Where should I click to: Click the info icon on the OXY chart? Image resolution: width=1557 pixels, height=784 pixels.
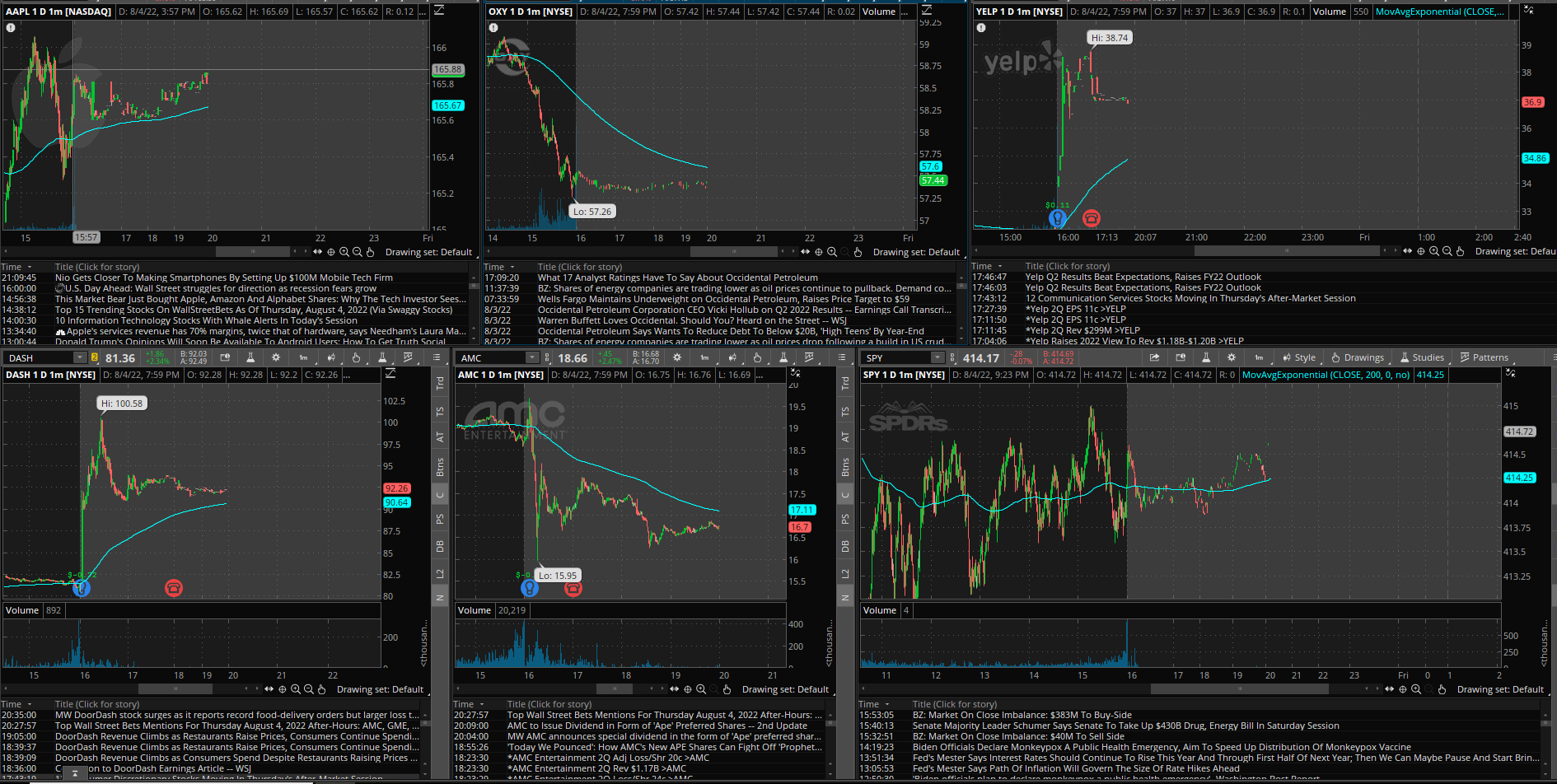coord(493,27)
